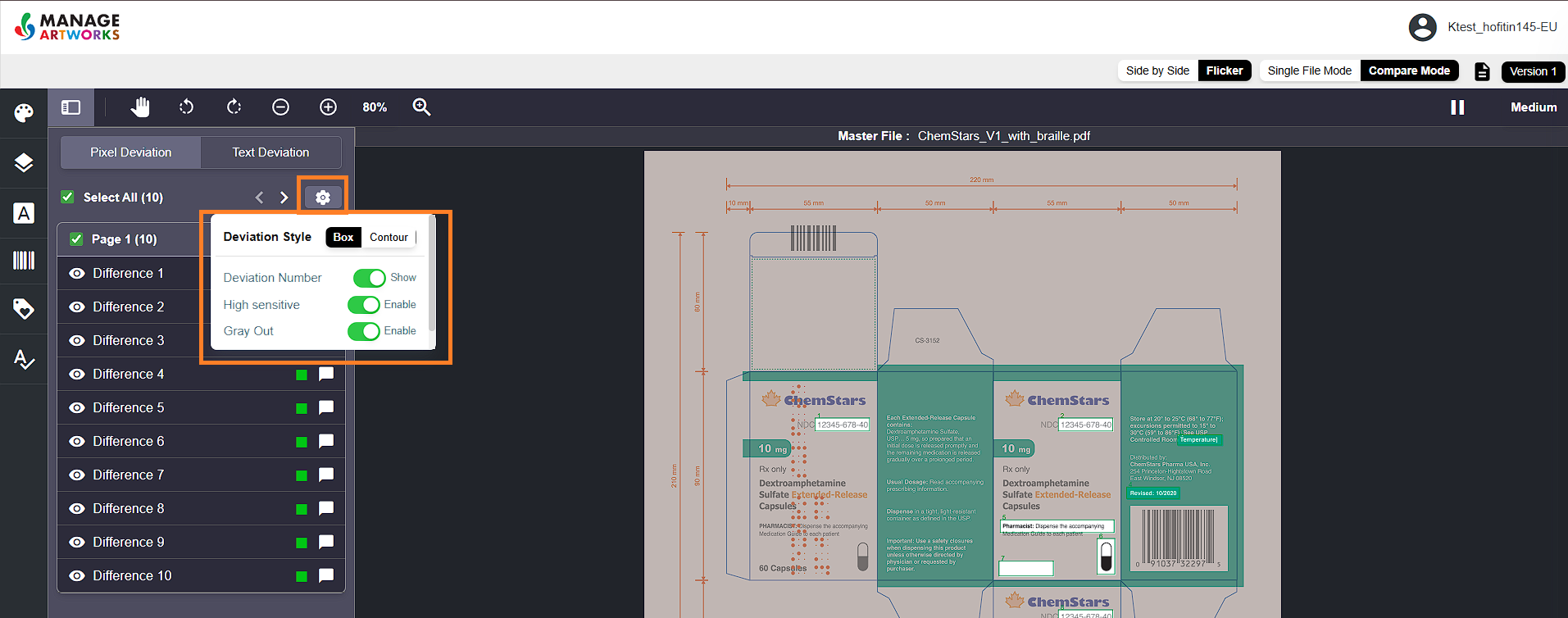Open comment for Difference 6
The width and height of the screenshot is (1568, 618).
[326, 441]
